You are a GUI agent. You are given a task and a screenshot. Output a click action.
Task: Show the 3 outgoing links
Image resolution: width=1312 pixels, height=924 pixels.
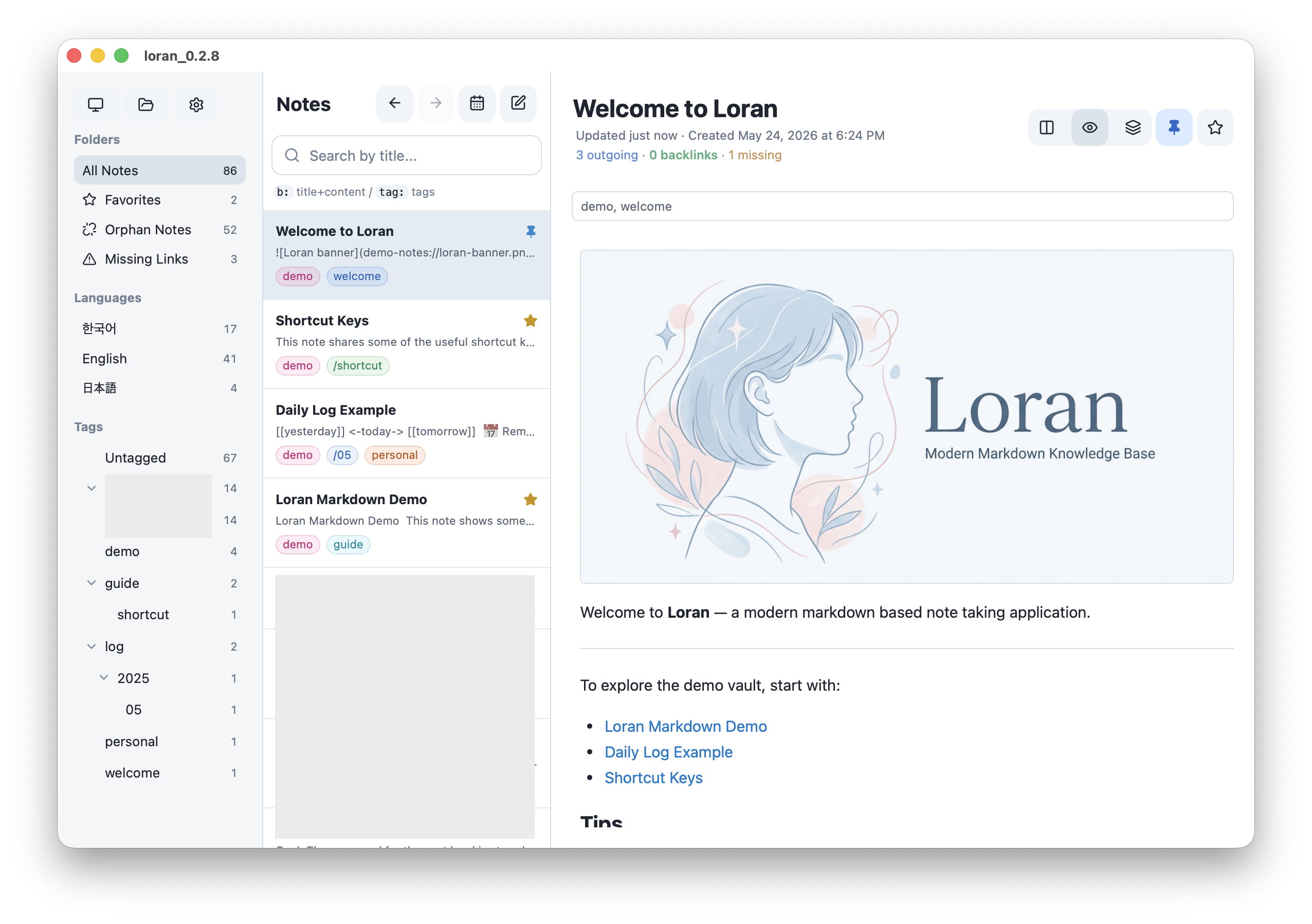607,155
